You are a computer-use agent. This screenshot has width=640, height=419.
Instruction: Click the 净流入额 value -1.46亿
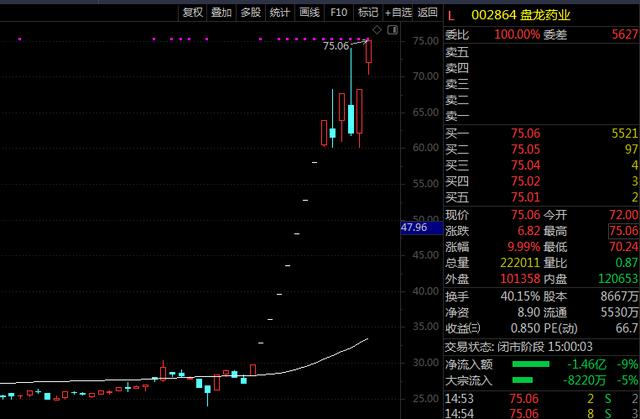tap(587, 364)
